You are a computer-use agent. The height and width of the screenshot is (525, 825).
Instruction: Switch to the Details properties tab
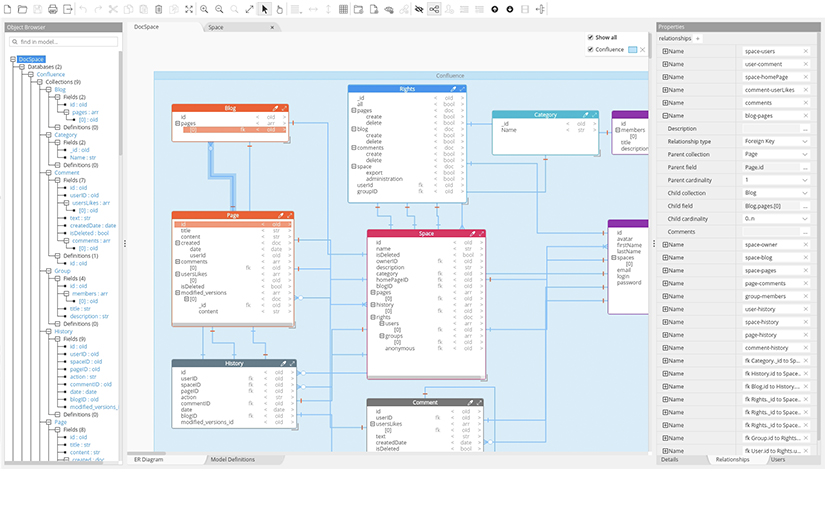point(670,459)
